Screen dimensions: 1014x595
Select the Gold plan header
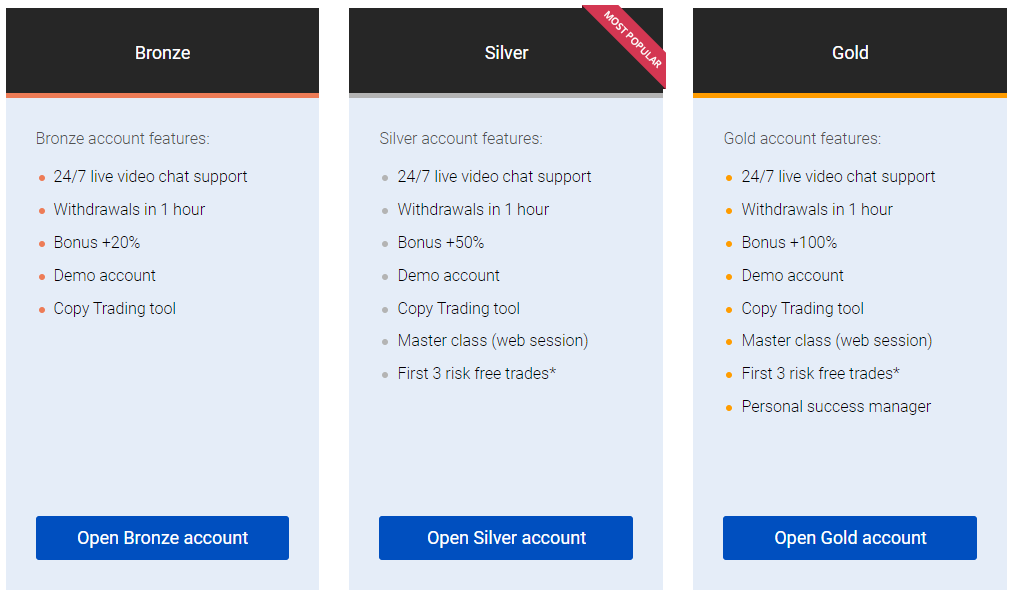point(850,51)
